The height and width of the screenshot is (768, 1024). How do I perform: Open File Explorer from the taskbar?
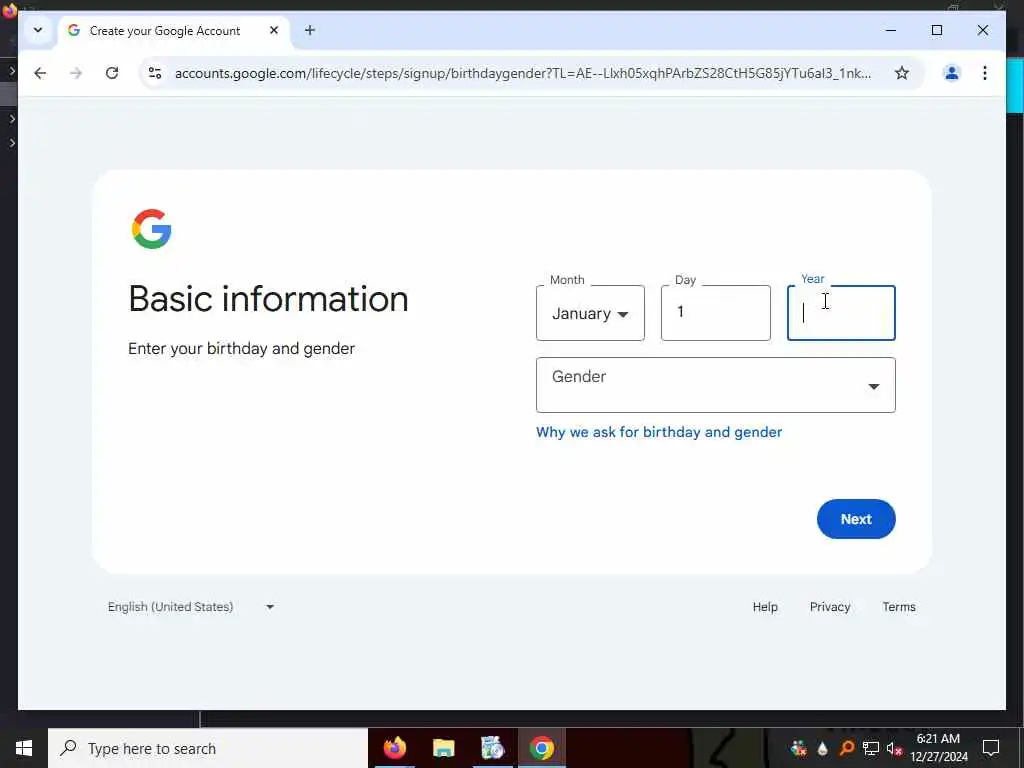pyautogui.click(x=443, y=748)
